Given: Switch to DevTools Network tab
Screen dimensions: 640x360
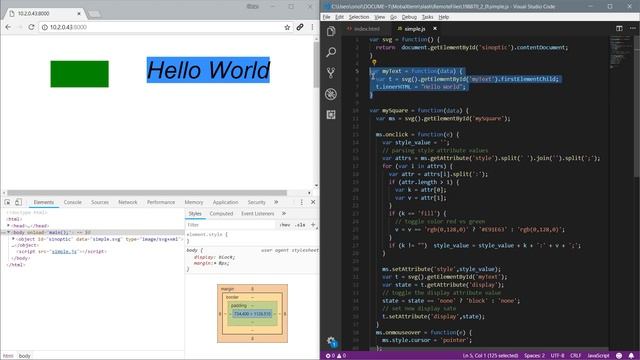Looking at the screenshot, I should (x=128, y=202).
